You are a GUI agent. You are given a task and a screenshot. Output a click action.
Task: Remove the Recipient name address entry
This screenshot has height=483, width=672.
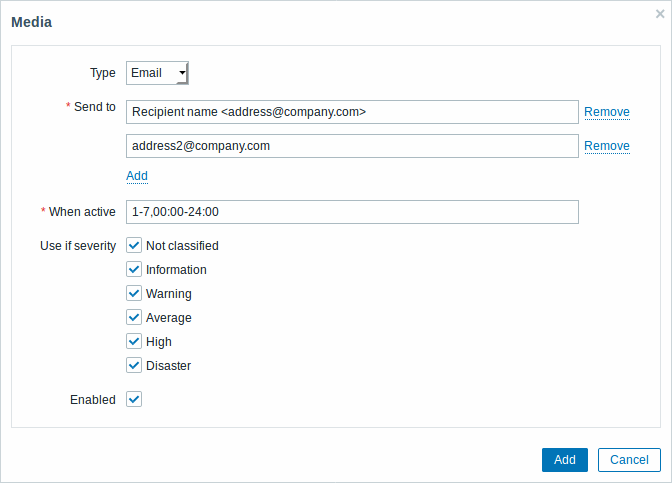(x=606, y=112)
